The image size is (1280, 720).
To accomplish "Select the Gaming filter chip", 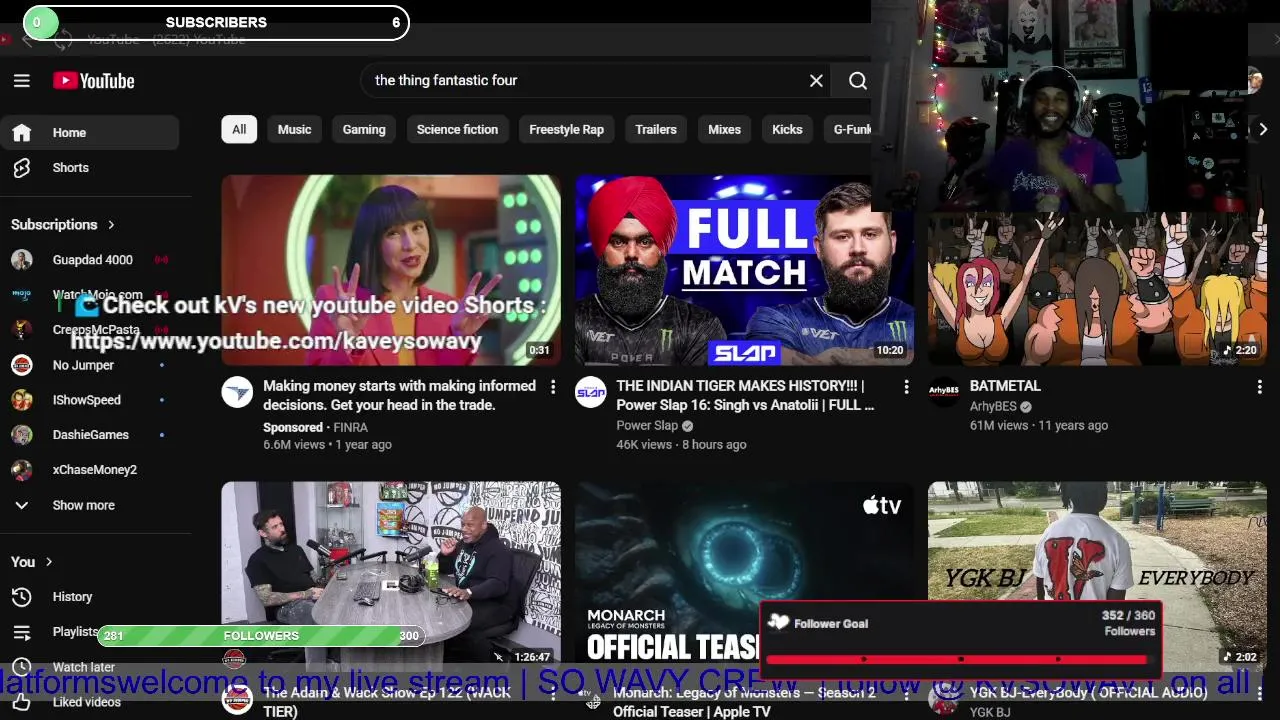I will coord(364,129).
